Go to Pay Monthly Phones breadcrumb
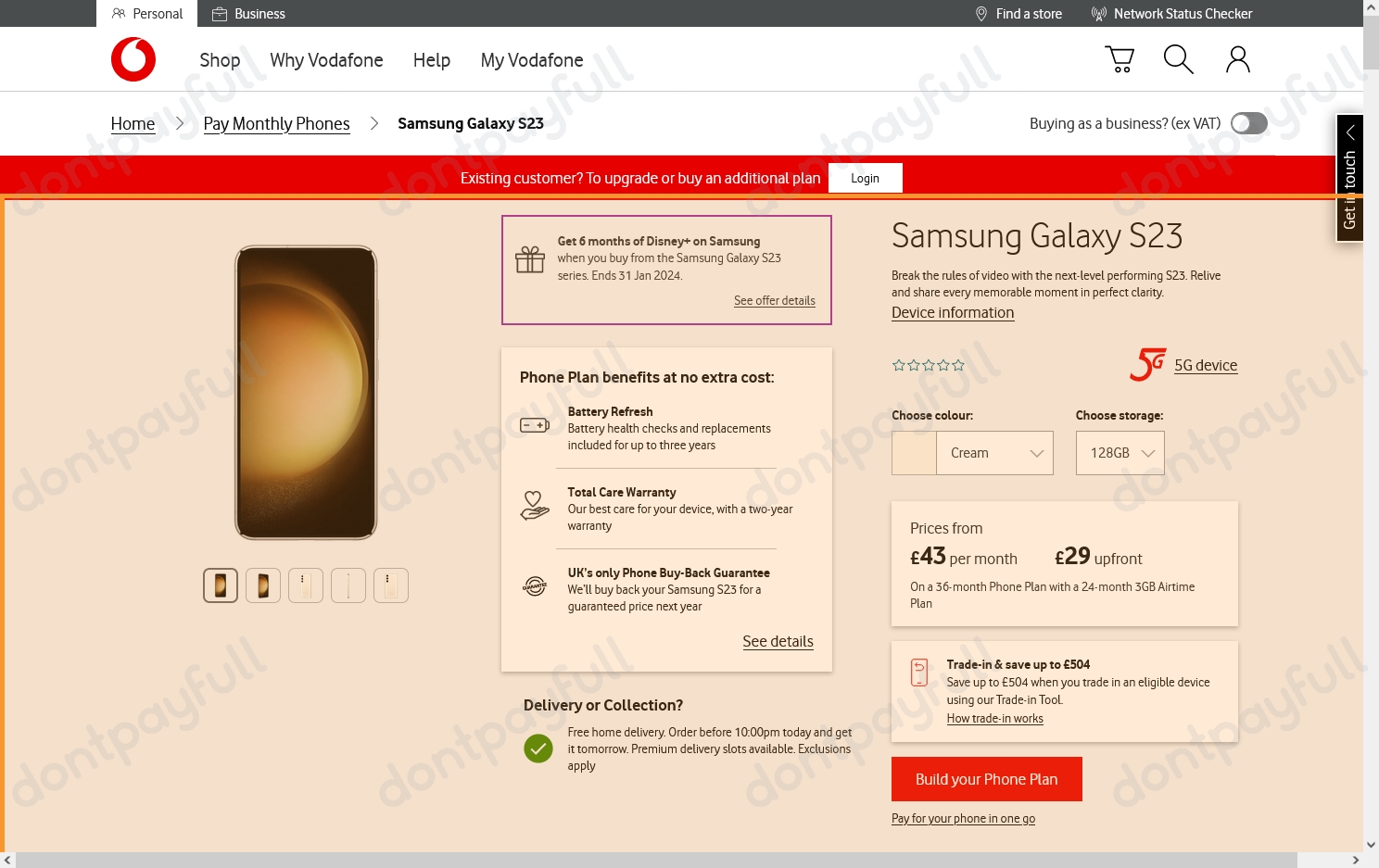This screenshot has width=1379, height=868. [276, 123]
